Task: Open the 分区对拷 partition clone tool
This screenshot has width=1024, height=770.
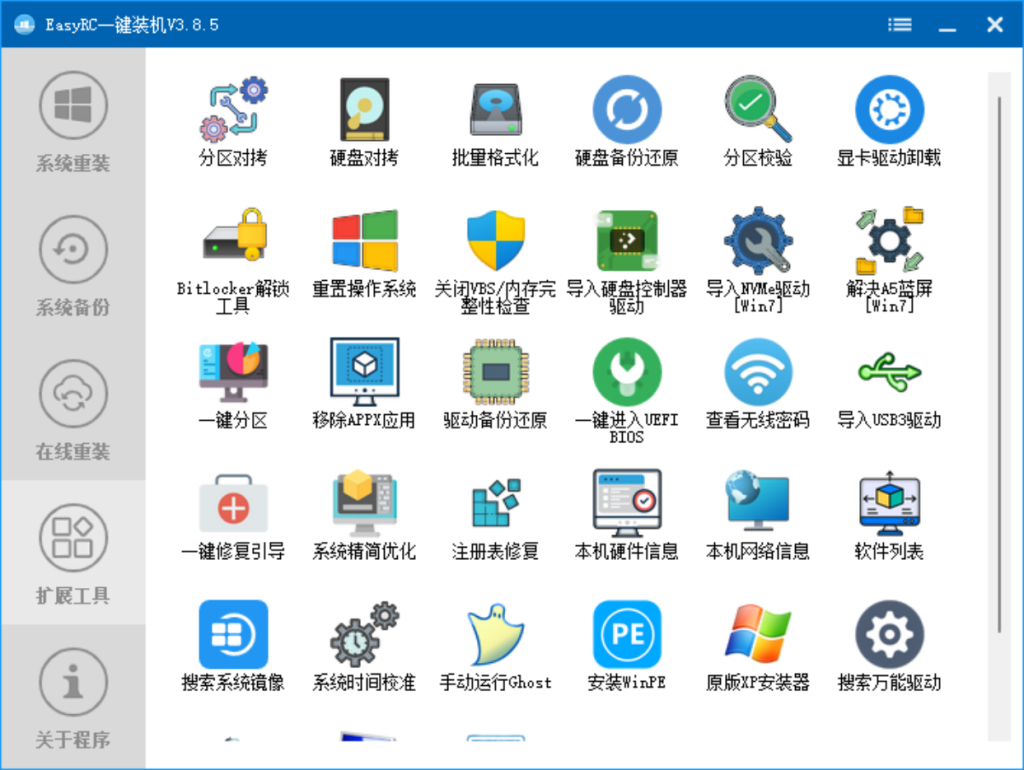Action: pos(233,121)
